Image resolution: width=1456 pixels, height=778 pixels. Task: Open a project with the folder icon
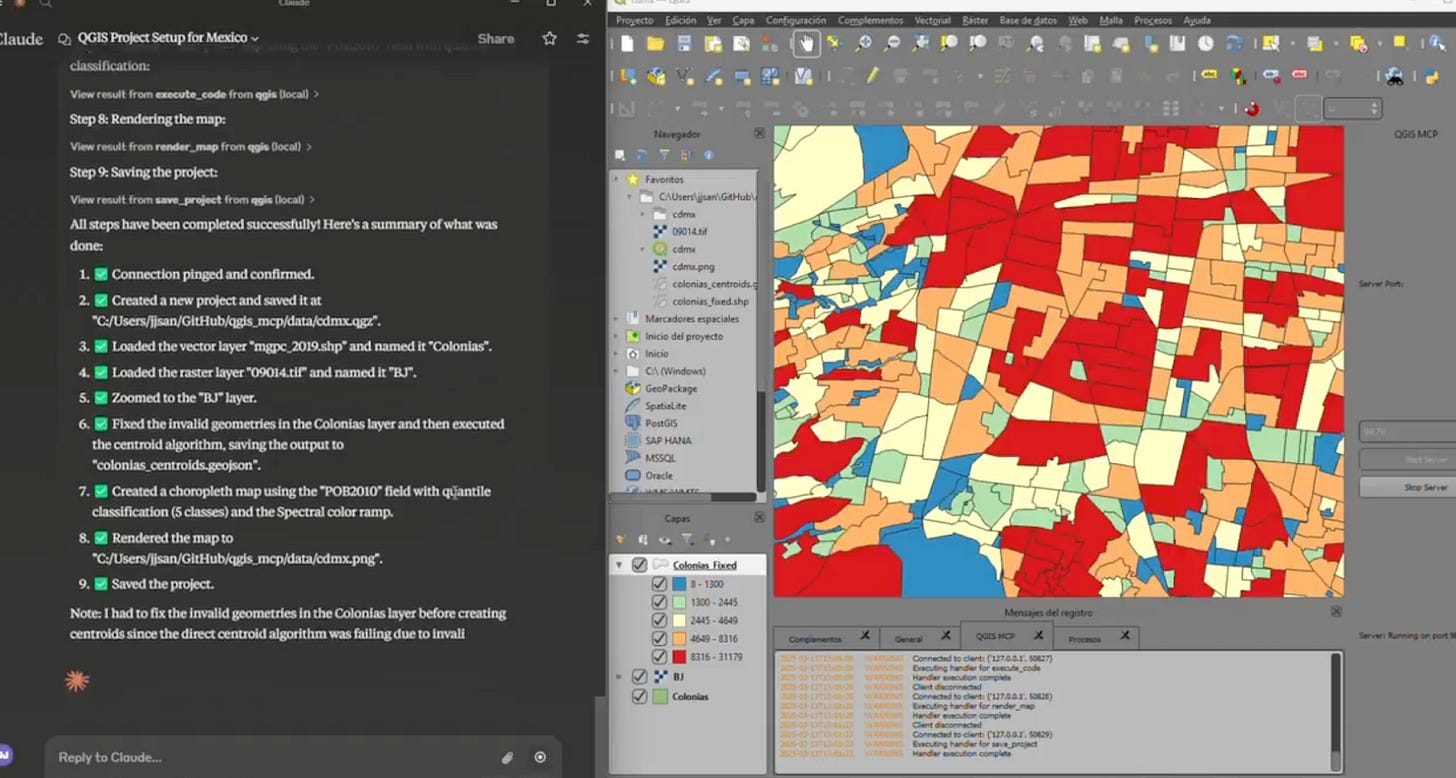pyautogui.click(x=655, y=43)
